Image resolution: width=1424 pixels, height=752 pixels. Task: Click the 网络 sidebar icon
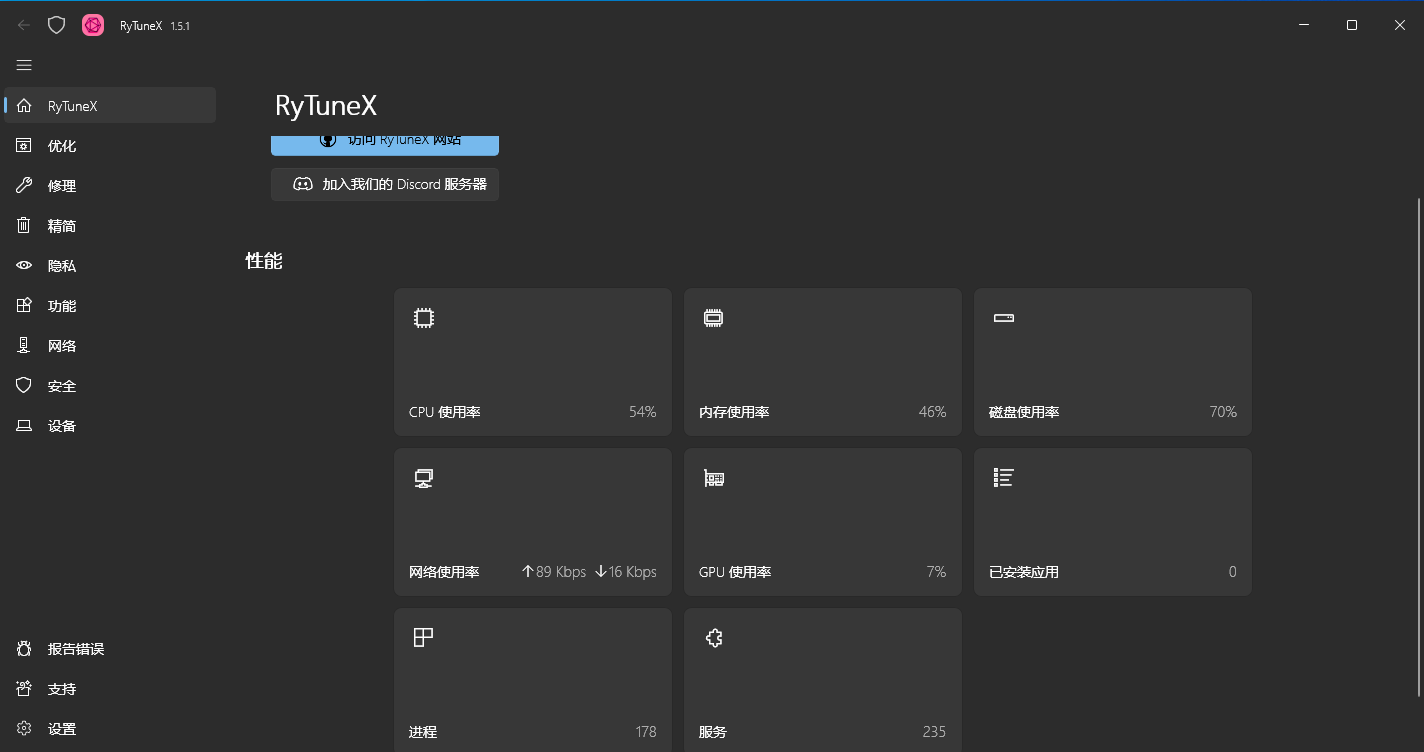tap(24, 346)
